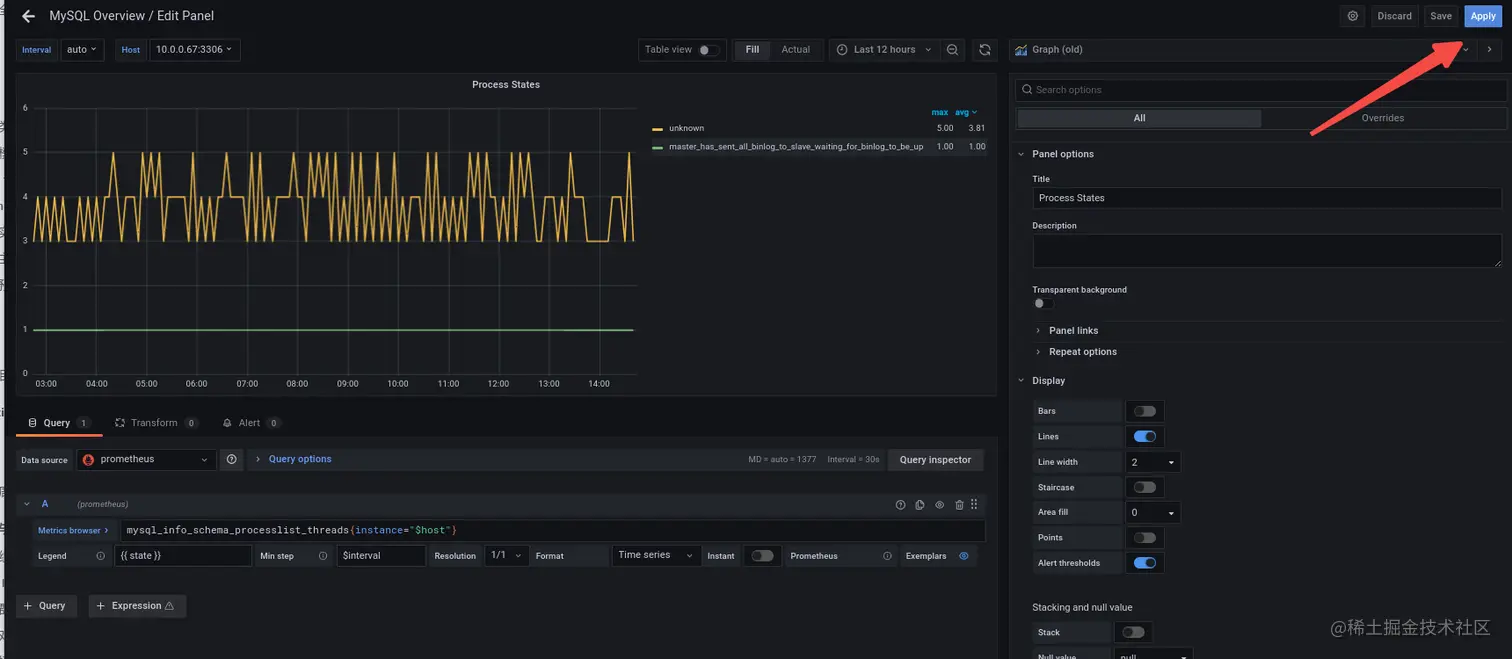Open dashboard settings gear icon
This screenshot has width=1512, height=659.
coord(1353,16)
